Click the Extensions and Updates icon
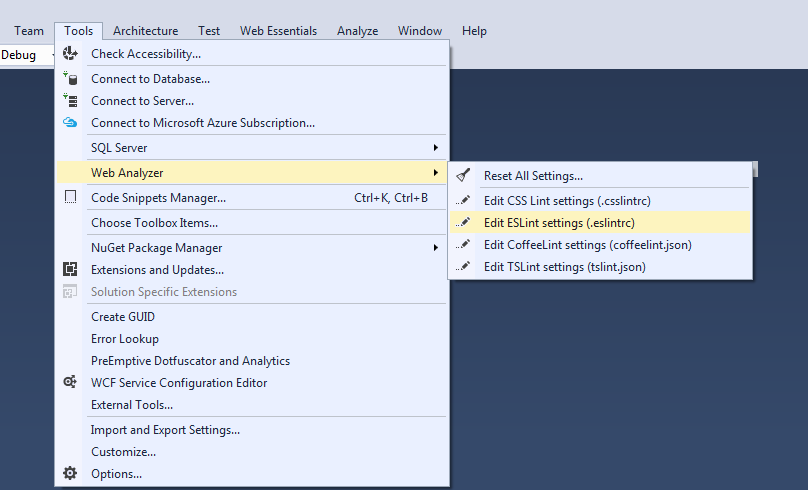This screenshot has width=808, height=490. pos(70,269)
